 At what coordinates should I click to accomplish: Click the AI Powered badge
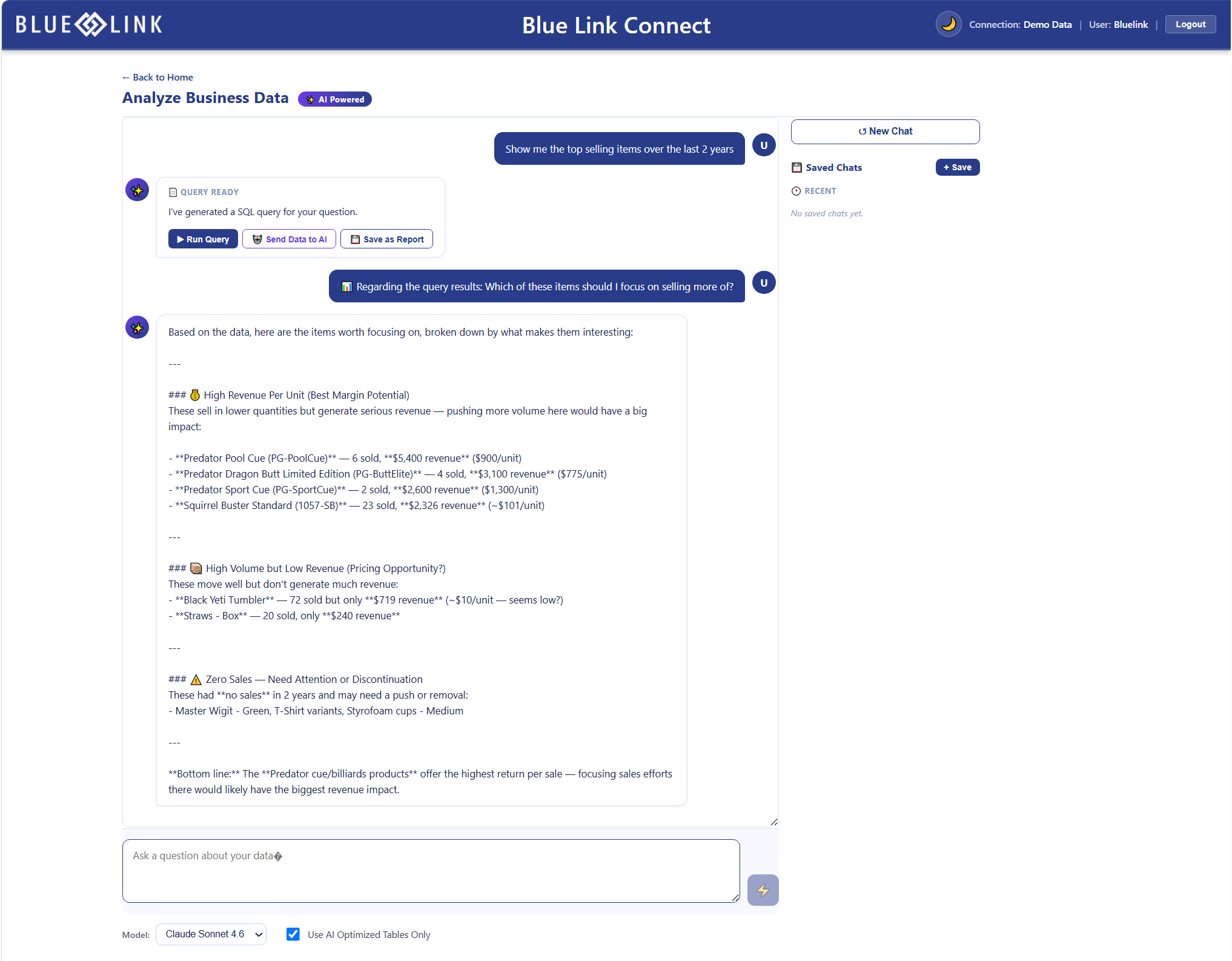tap(335, 99)
